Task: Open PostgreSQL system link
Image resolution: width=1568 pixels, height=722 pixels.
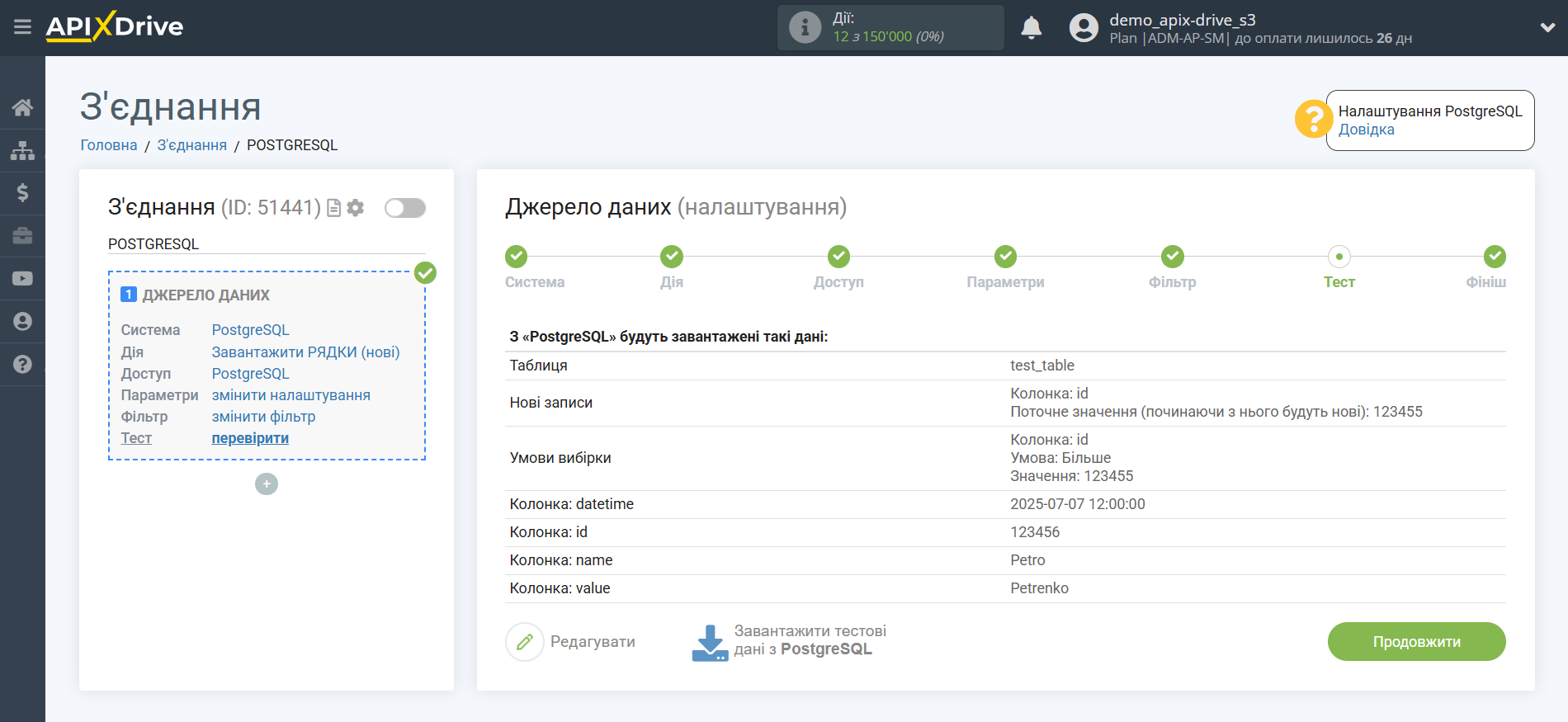Action: 250,330
